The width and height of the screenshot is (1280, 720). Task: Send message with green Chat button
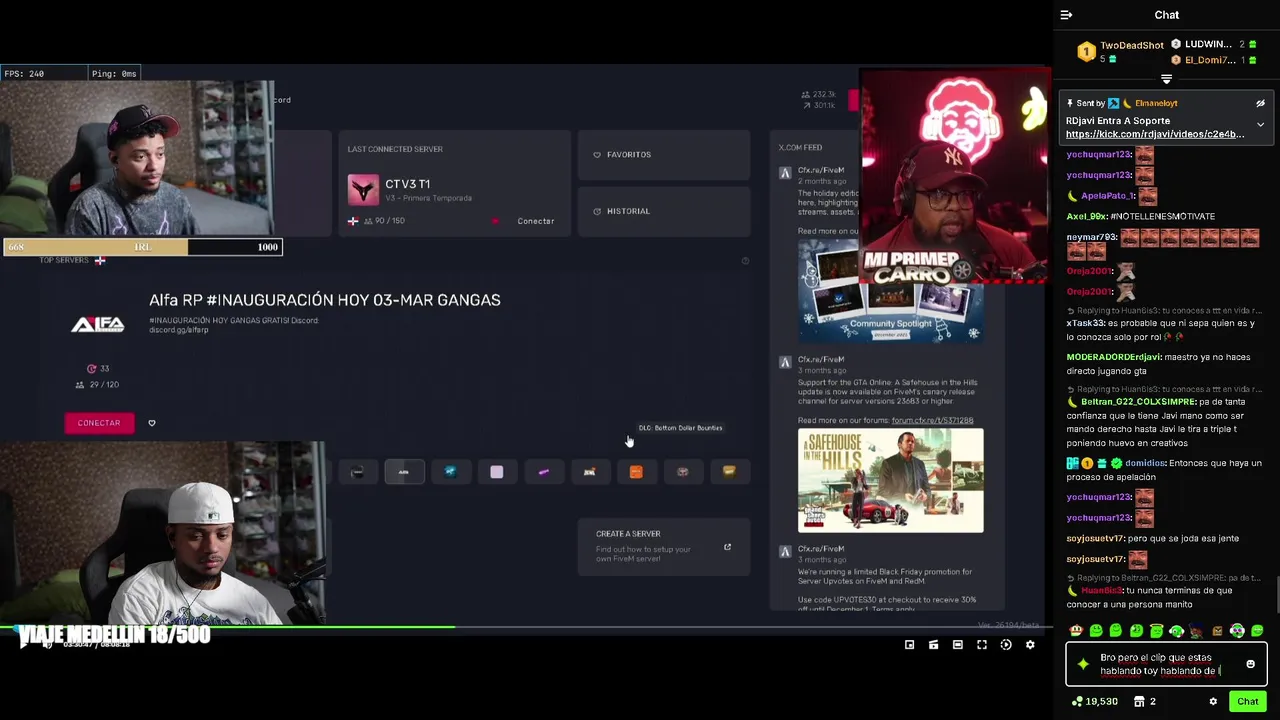pyautogui.click(x=1247, y=701)
